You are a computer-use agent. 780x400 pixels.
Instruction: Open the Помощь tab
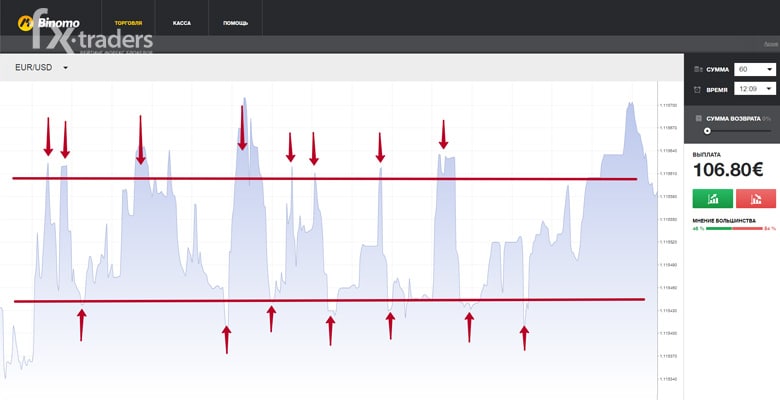pos(235,23)
